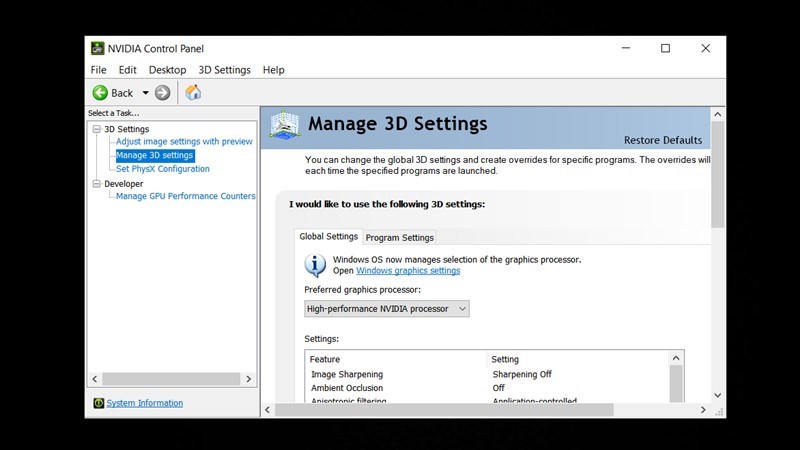
Task: Close the NVIDIA Control Panel window
Action: point(706,48)
